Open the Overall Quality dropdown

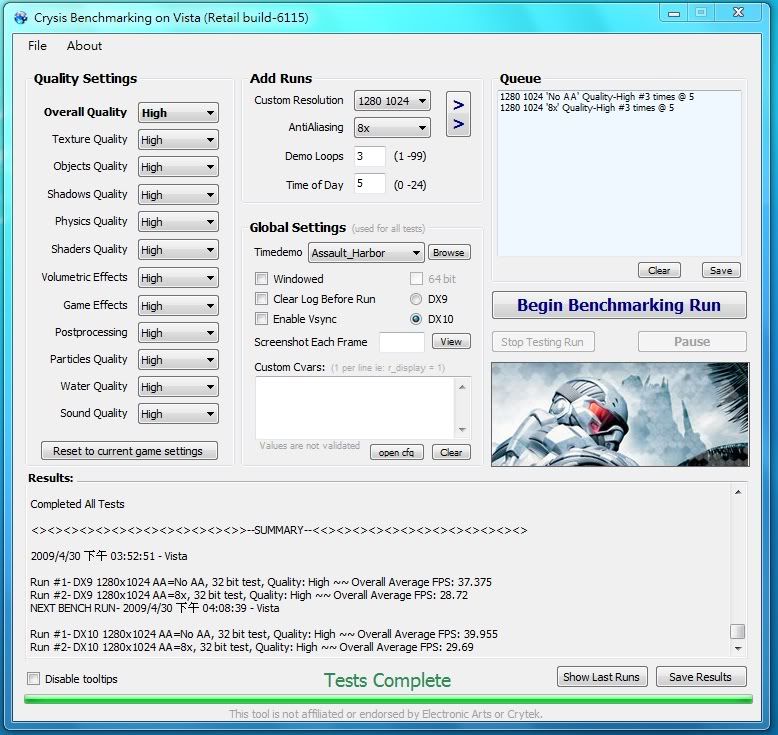[178, 113]
